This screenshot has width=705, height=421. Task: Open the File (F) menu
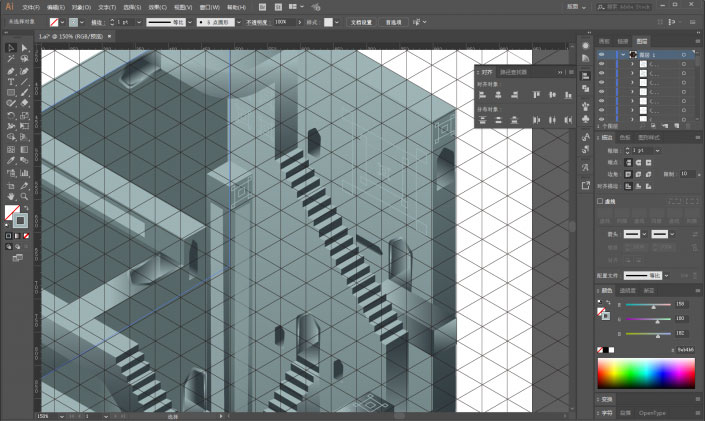(x=31, y=7)
